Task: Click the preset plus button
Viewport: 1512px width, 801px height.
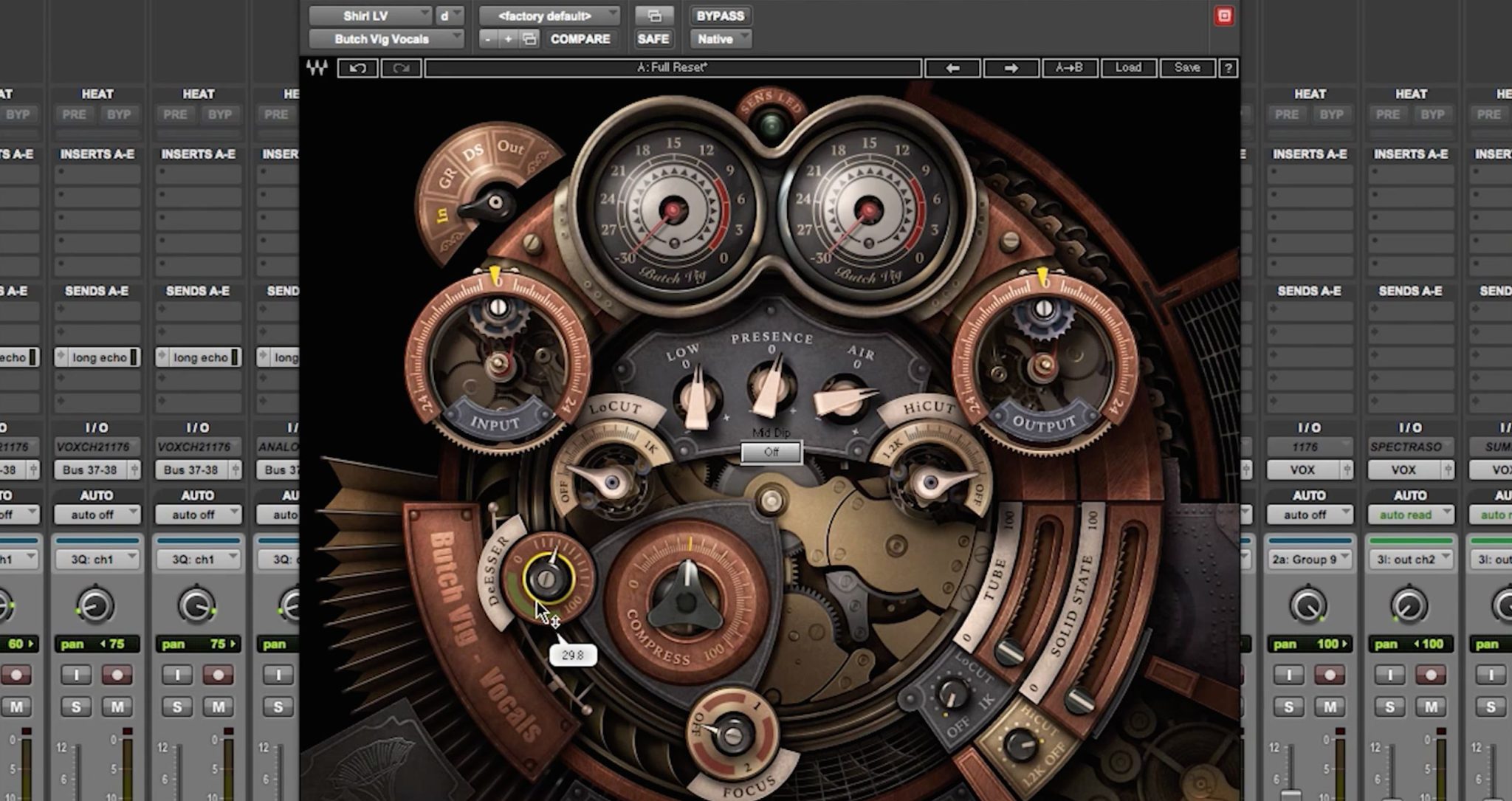Action: 508,39
